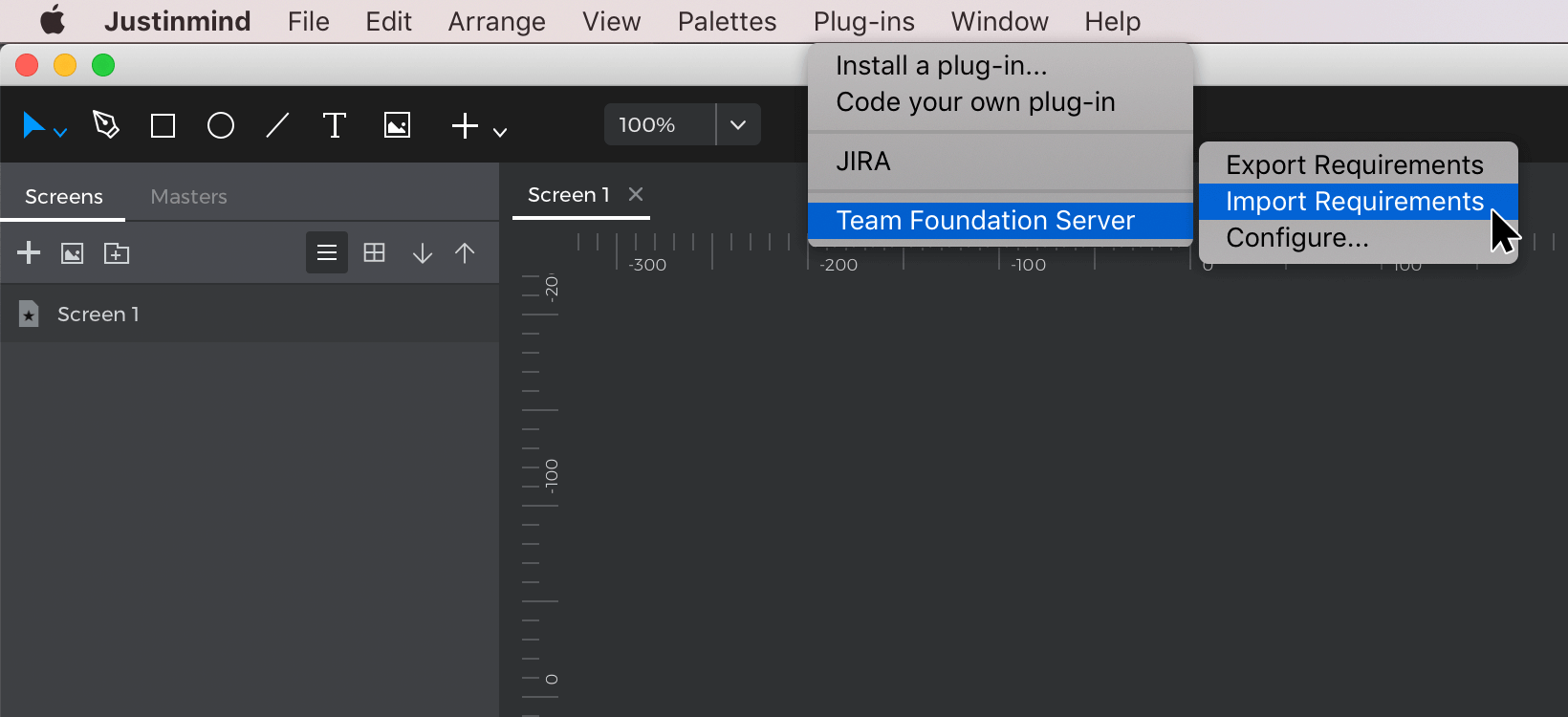The height and width of the screenshot is (717, 1568).
Task: Move screen down with down arrow
Action: pyautogui.click(x=423, y=253)
